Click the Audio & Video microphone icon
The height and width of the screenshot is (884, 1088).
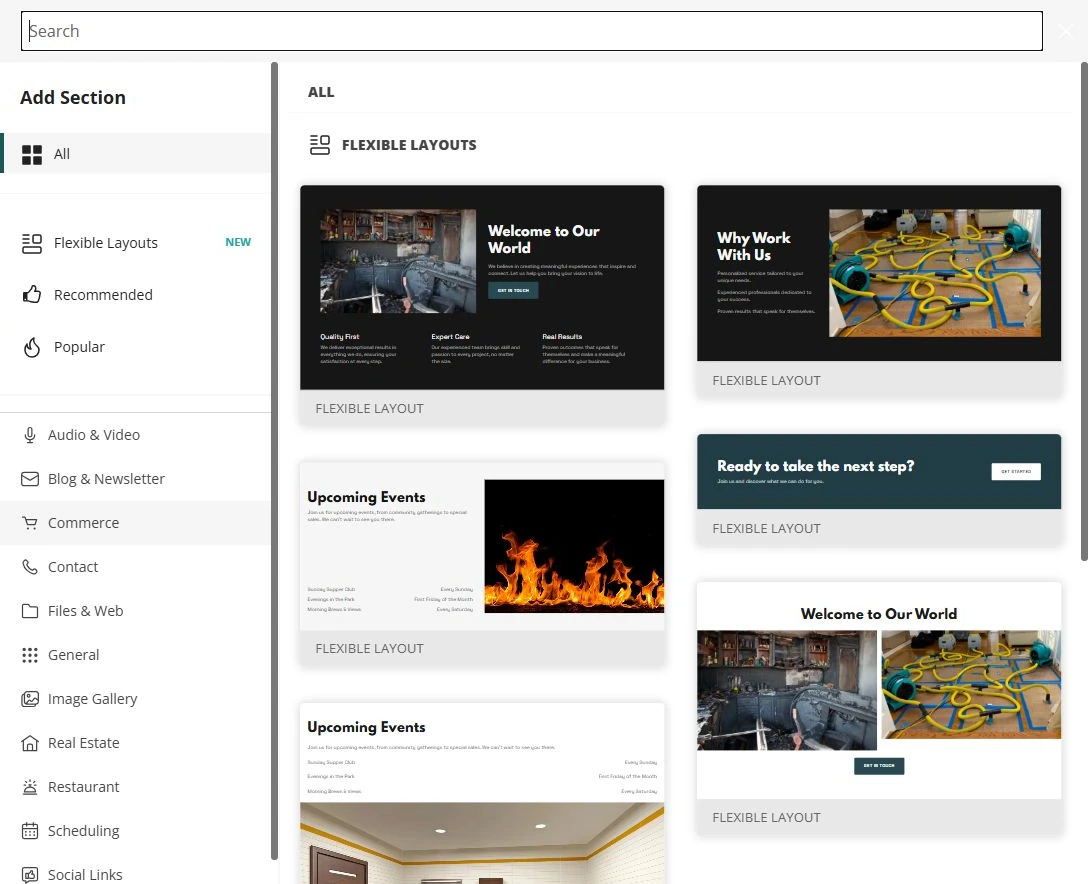coord(30,435)
